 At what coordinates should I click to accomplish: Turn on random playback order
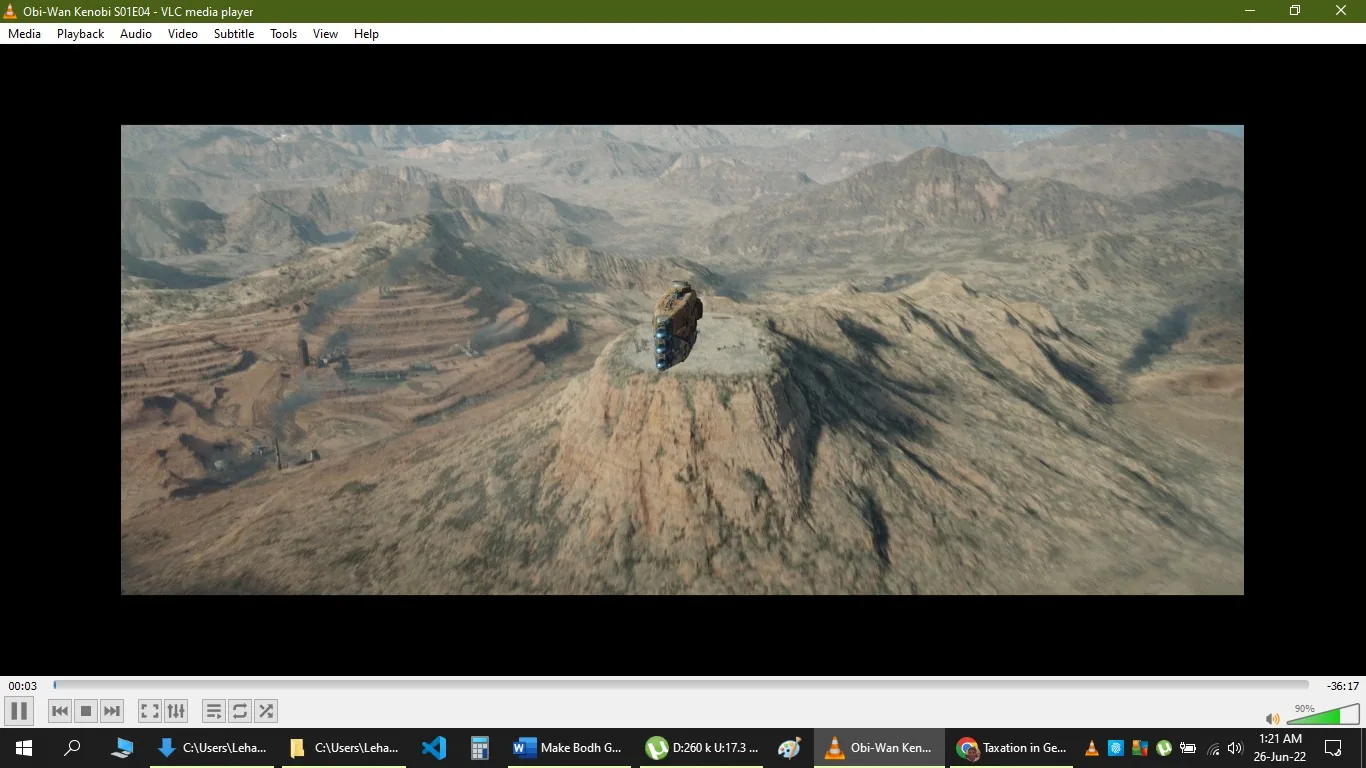point(266,711)
